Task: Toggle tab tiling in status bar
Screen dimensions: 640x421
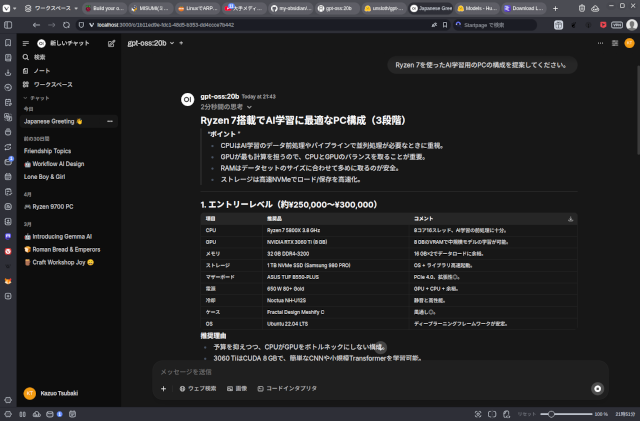Action: 492,414
